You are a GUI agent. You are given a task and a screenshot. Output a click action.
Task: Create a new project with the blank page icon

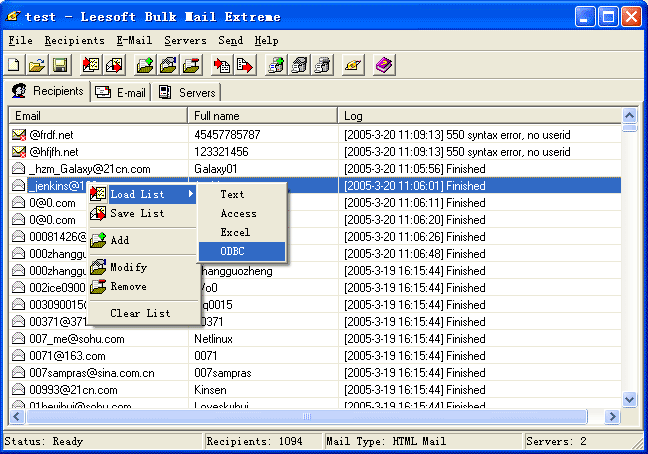14,65
